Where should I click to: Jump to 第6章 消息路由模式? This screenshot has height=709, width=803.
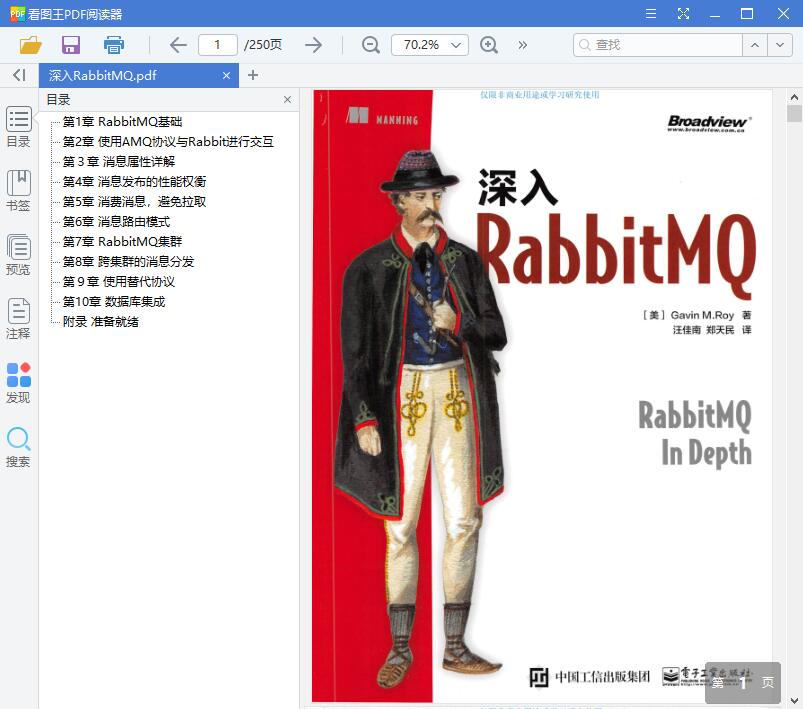(116, 221)
